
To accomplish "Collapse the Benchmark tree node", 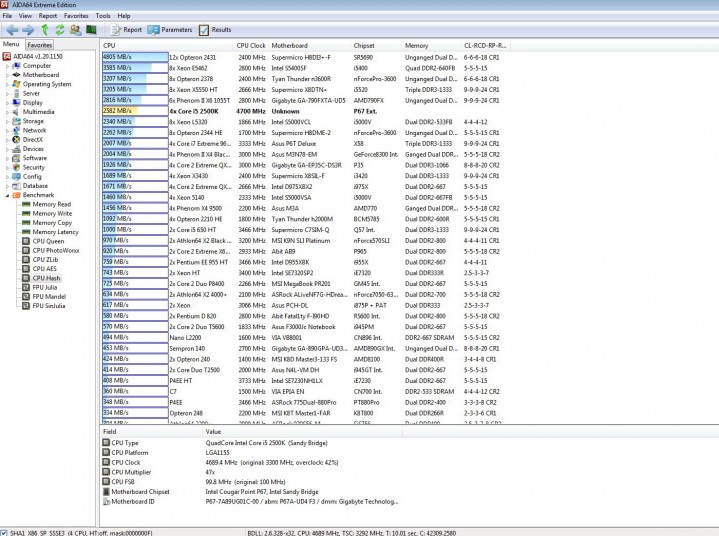I will pyautogui.click(x=7, y=195).
